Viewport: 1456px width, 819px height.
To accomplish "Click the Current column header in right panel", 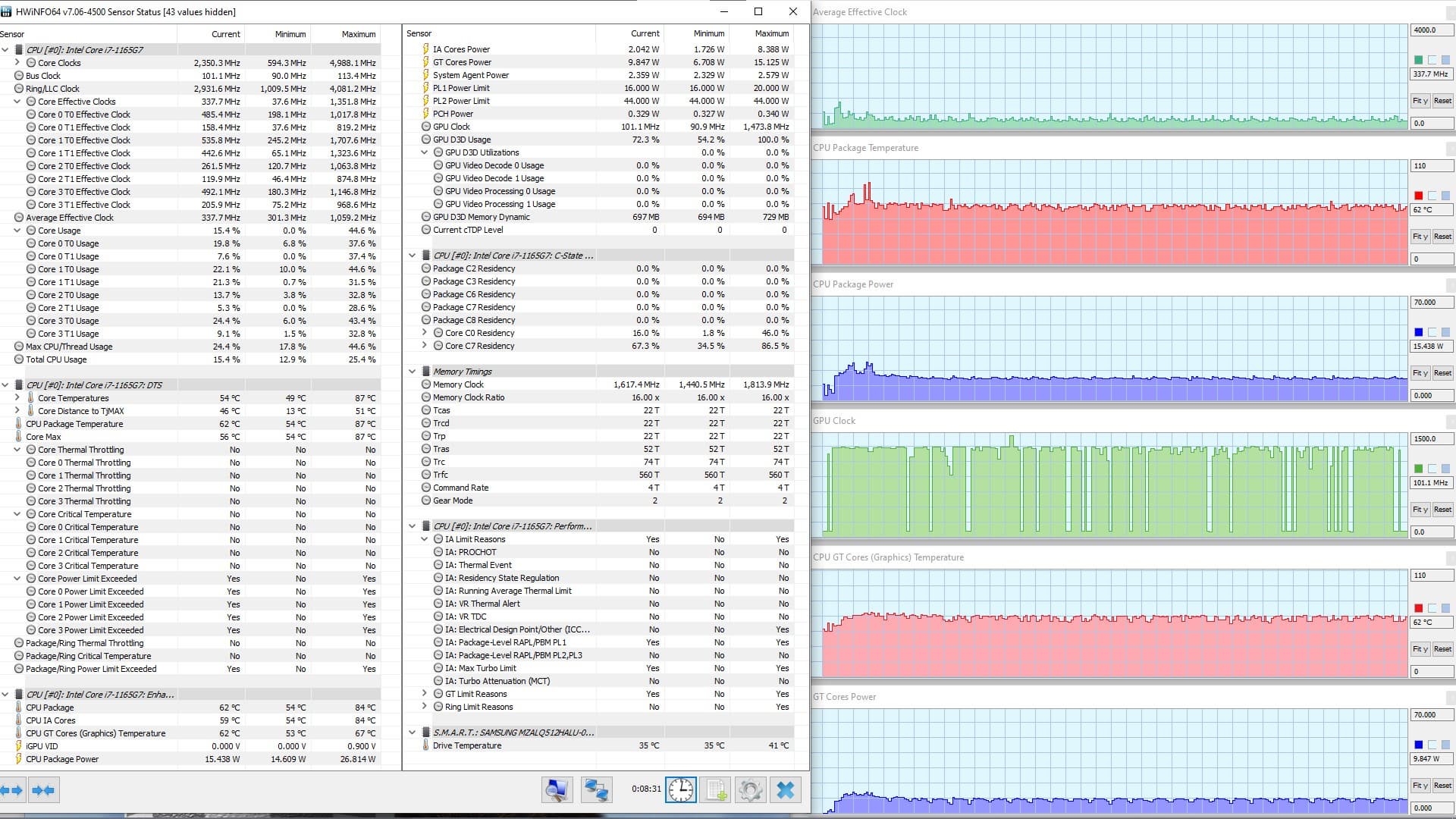I will point(645,33).
